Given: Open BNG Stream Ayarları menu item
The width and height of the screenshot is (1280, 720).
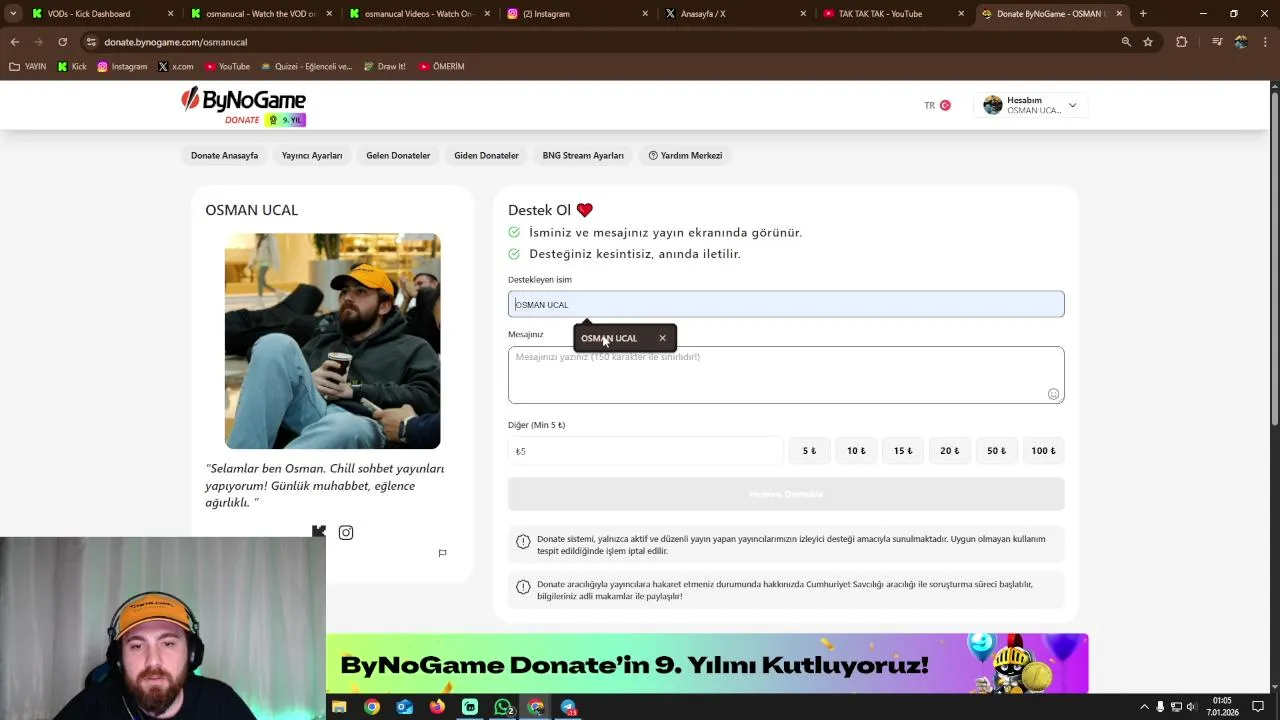Looking at the screenshot, I should (x=583, y=155).
